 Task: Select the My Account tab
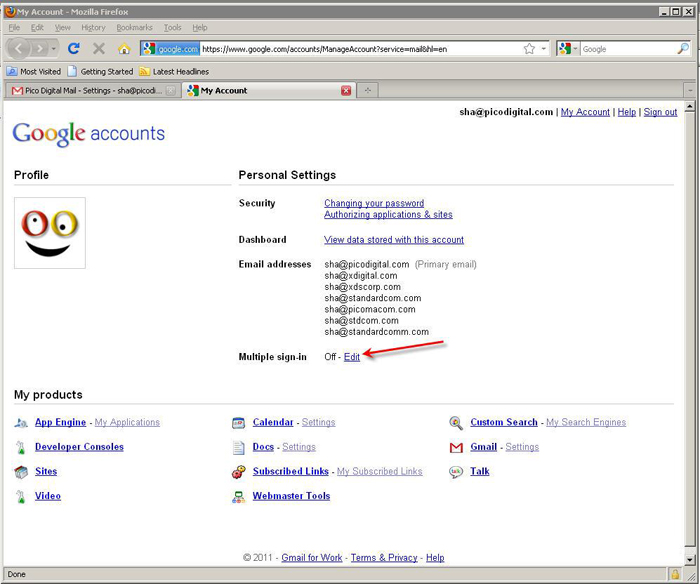coord(269,91)
